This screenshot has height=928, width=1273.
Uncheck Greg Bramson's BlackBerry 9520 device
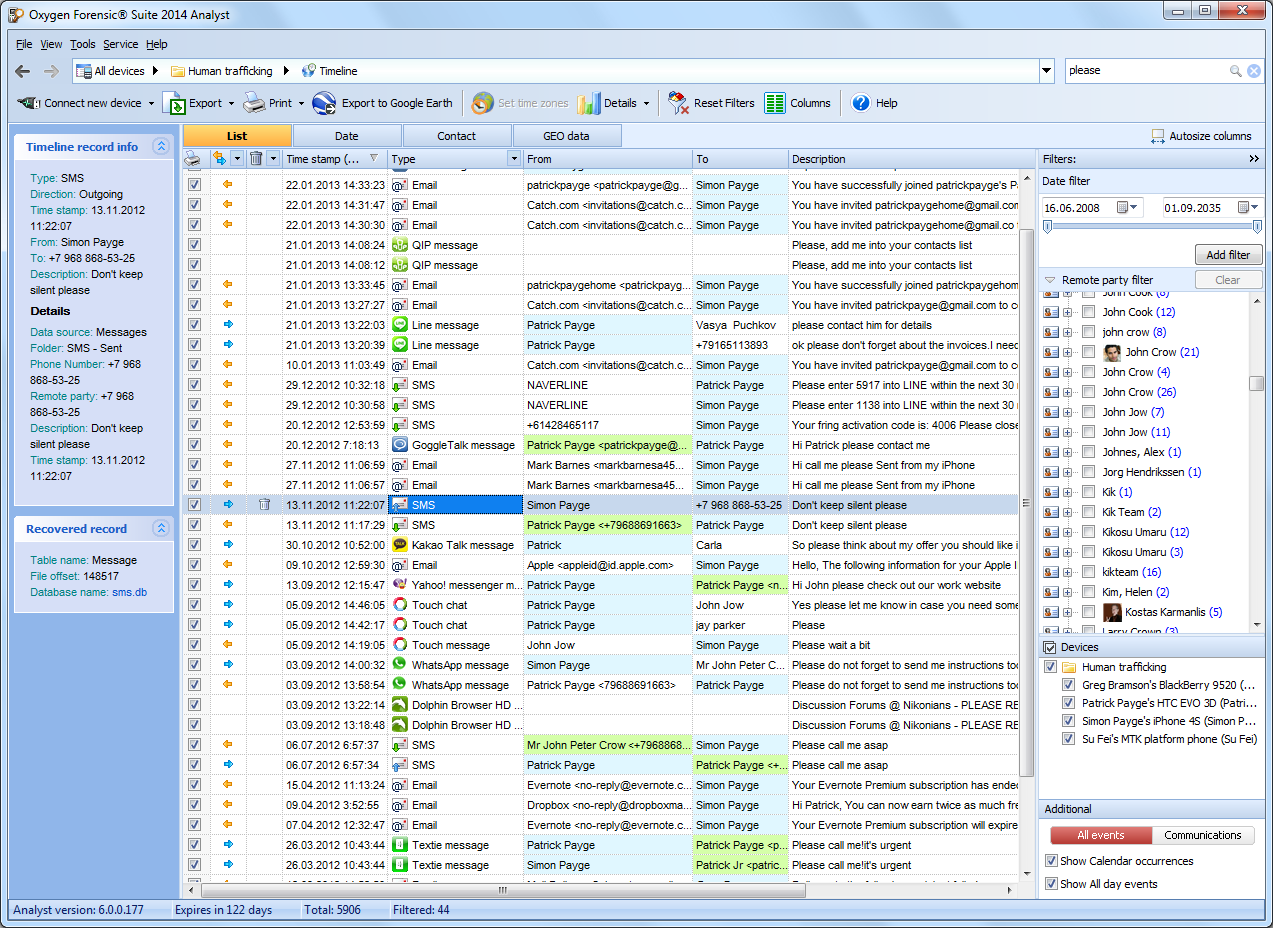tap(1069, 685)
